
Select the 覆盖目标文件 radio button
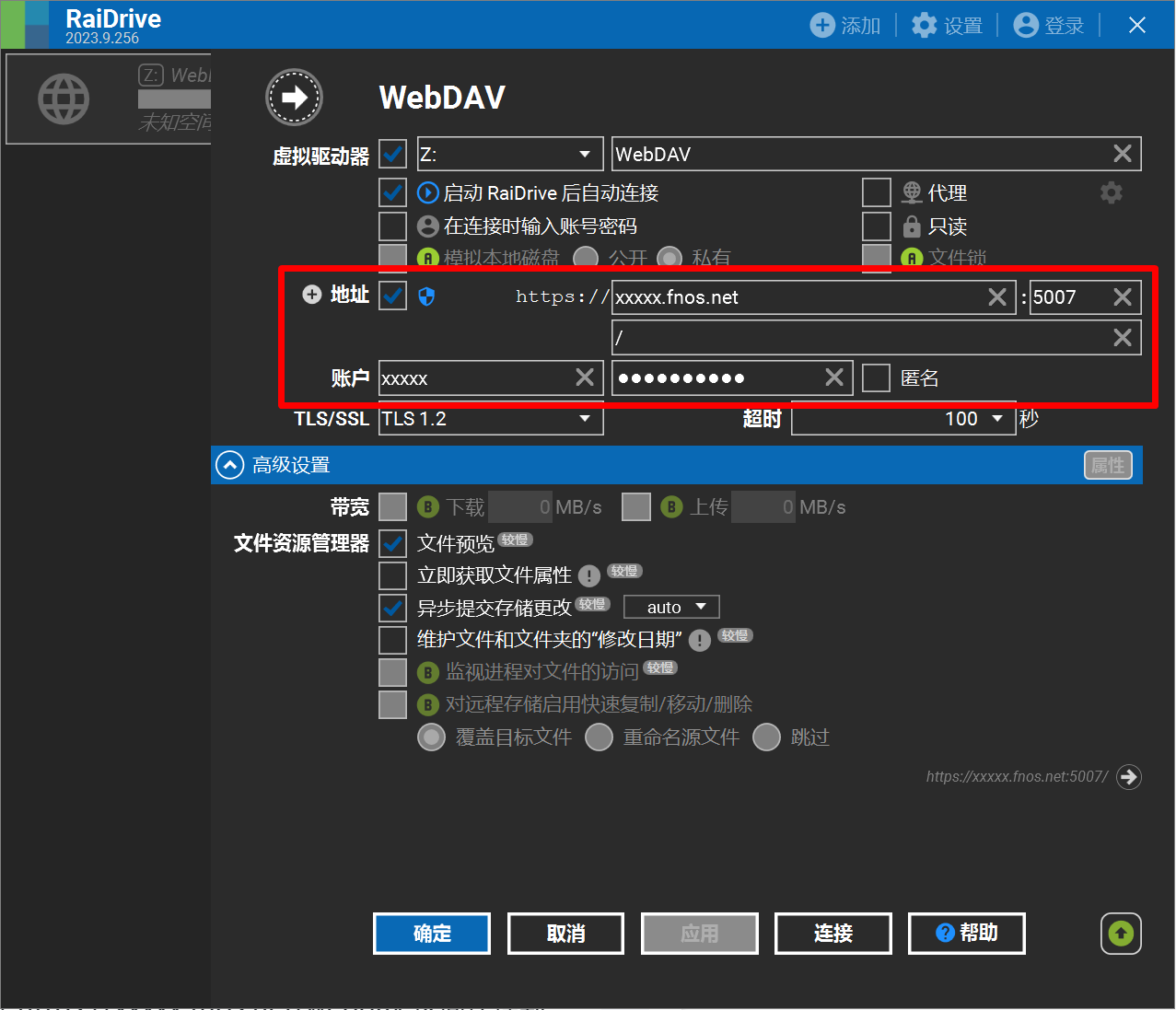tap(431, 737)
